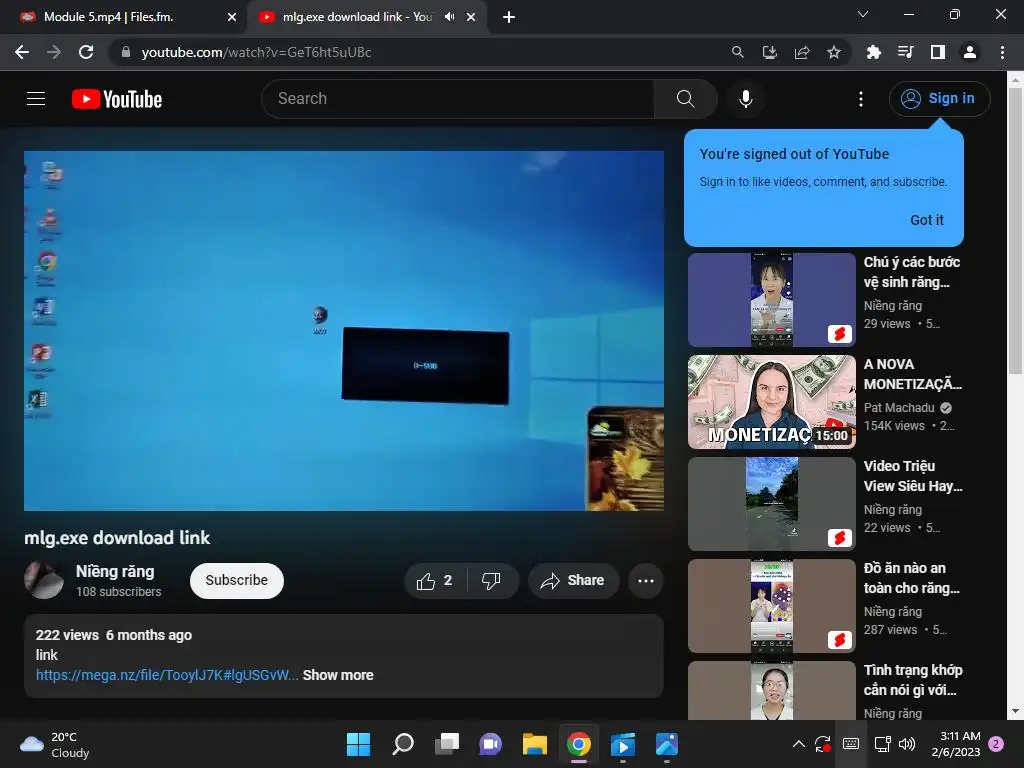
Task: Open the YouTube hamburger guide menu
Action: pos(36,99)
